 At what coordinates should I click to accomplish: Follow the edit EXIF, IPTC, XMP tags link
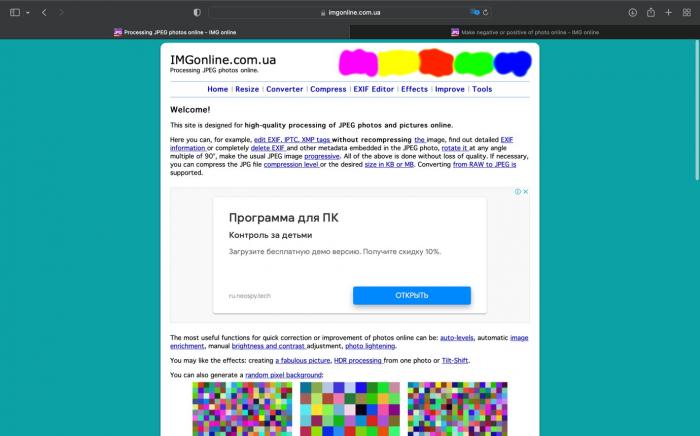[x=292, y=140]
